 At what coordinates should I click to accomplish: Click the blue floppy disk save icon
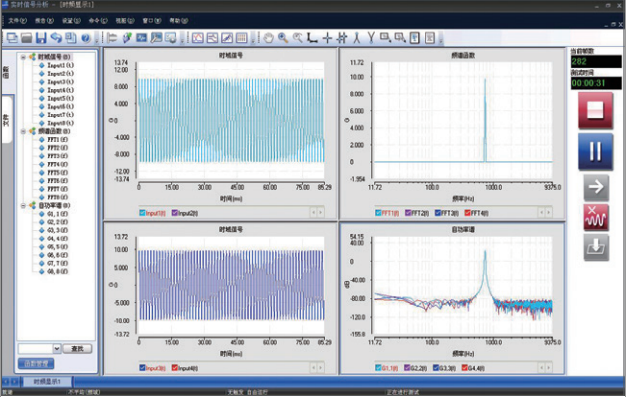[x=41, y=38]
